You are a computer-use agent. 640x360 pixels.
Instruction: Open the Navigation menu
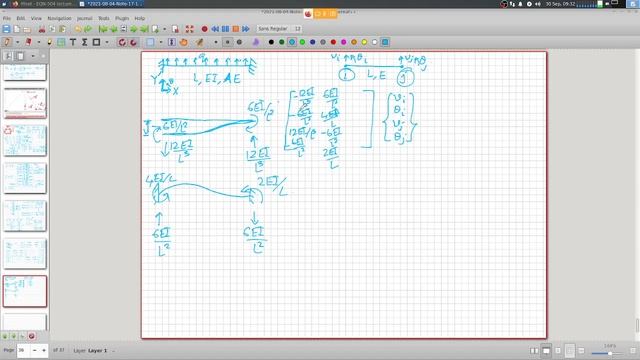(x=59, y=18)
